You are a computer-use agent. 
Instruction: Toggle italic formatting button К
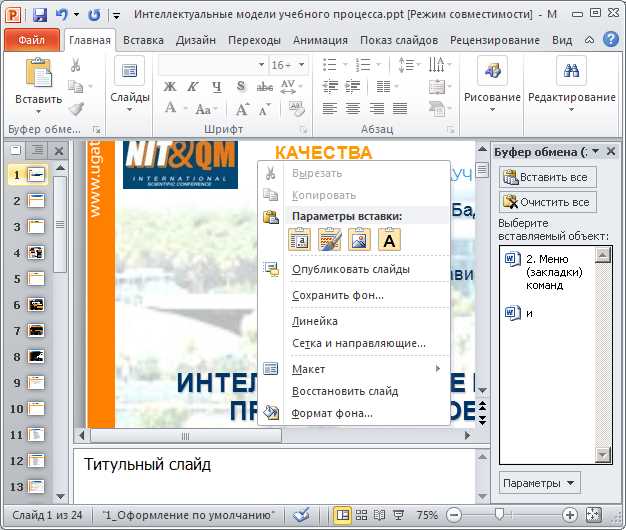coord(193,86)
